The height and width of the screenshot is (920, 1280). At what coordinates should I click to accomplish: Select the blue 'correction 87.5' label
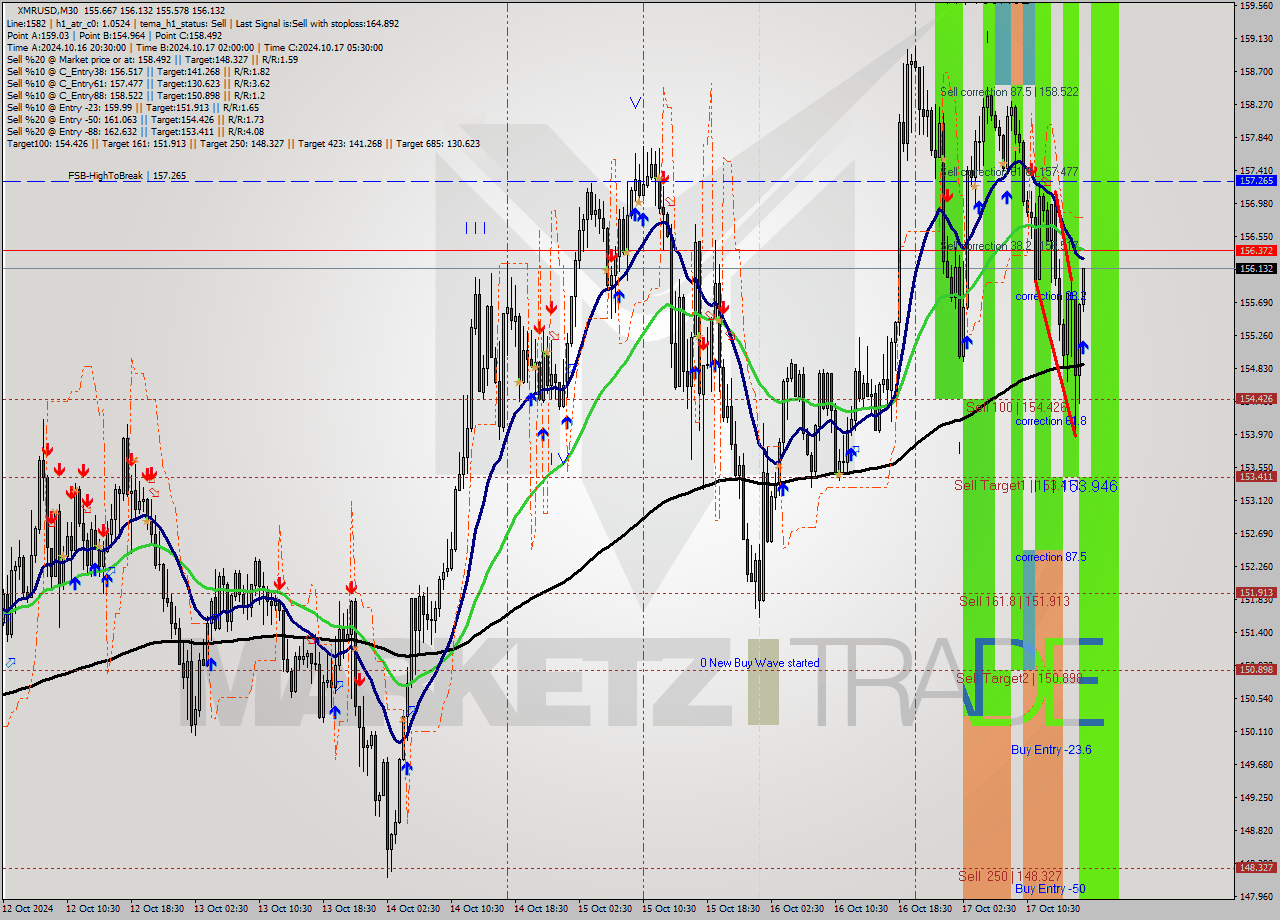click(x=1051, y=557)
